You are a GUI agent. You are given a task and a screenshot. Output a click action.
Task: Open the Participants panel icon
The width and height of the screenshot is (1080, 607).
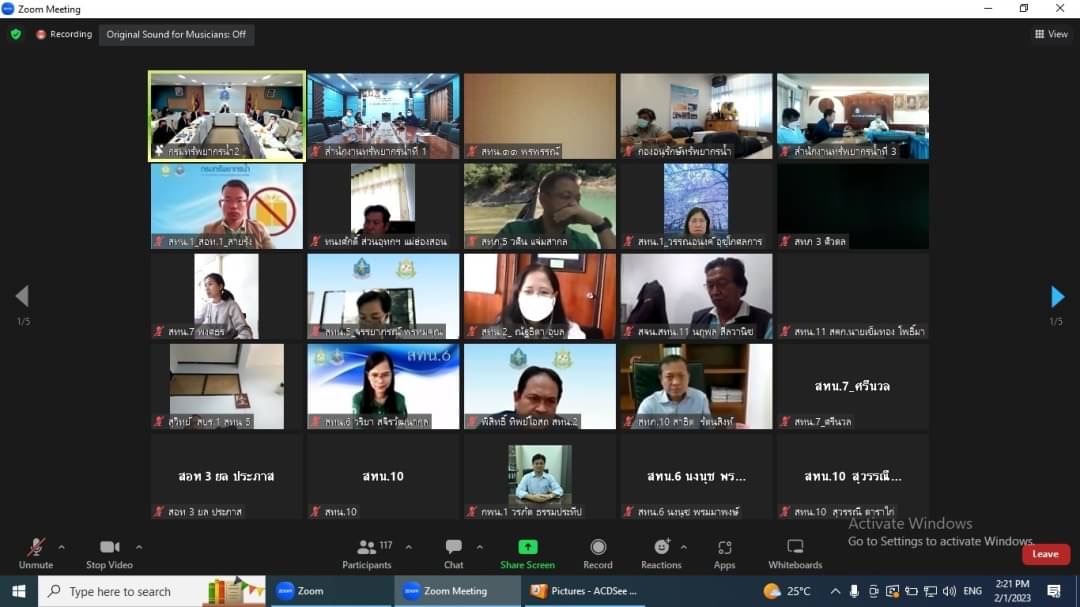point(367,548)
